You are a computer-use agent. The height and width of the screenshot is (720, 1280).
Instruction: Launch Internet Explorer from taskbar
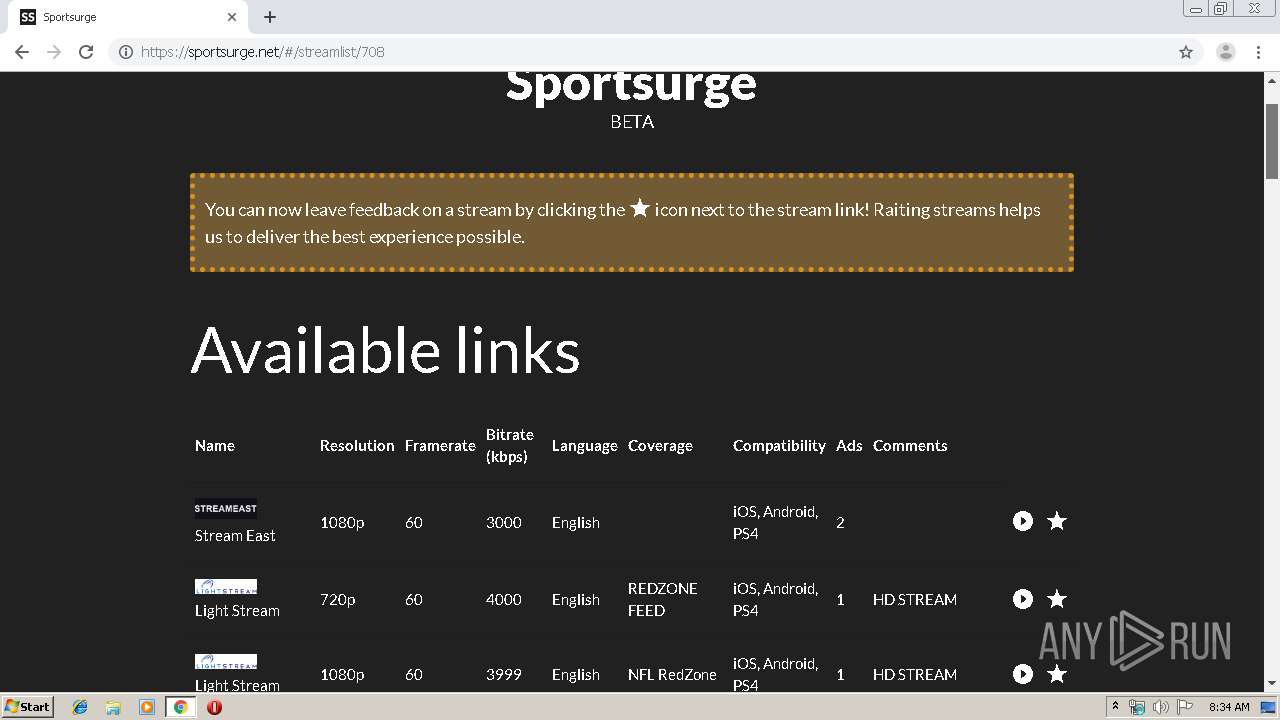pyautogui.click(x=80, y=707)
